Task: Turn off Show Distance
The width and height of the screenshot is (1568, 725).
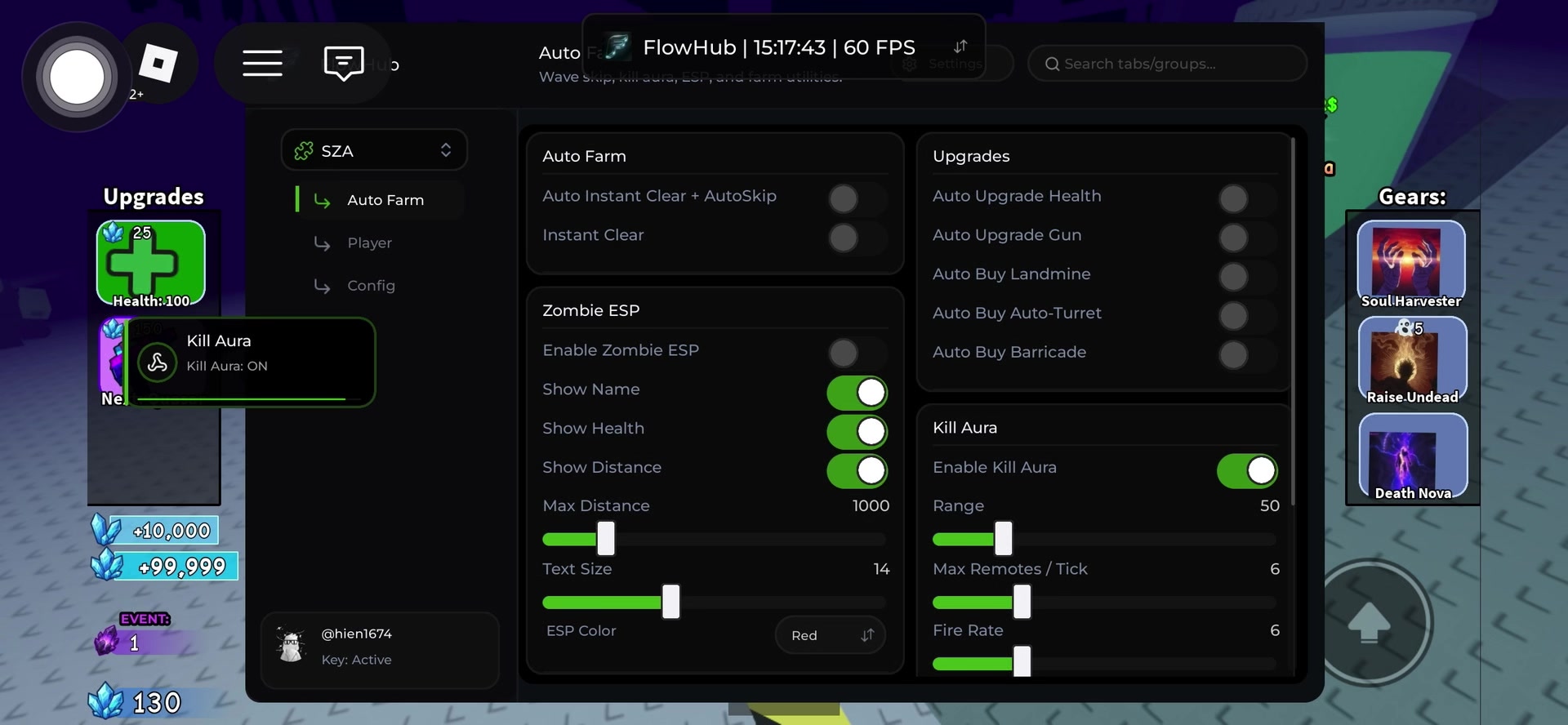Action: tap(857, 470)
